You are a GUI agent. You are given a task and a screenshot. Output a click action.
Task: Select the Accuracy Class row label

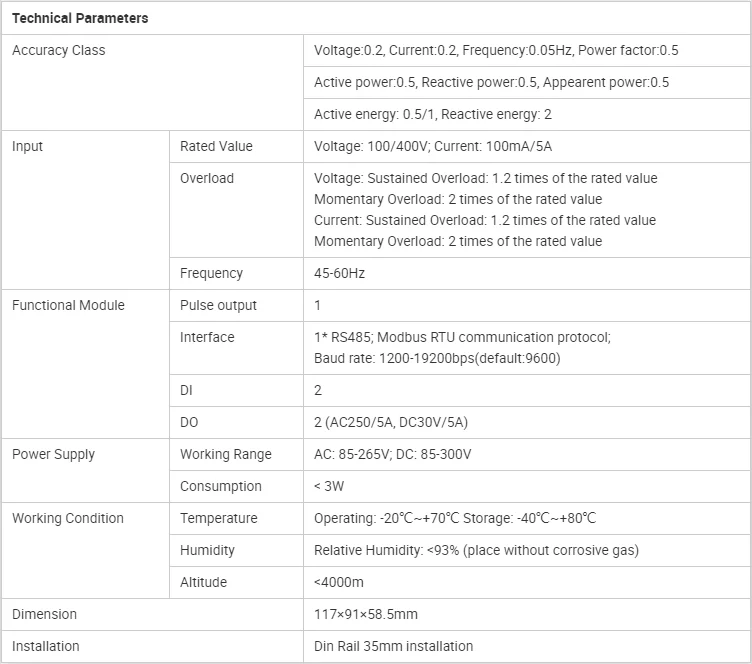(x=58, y=50)
